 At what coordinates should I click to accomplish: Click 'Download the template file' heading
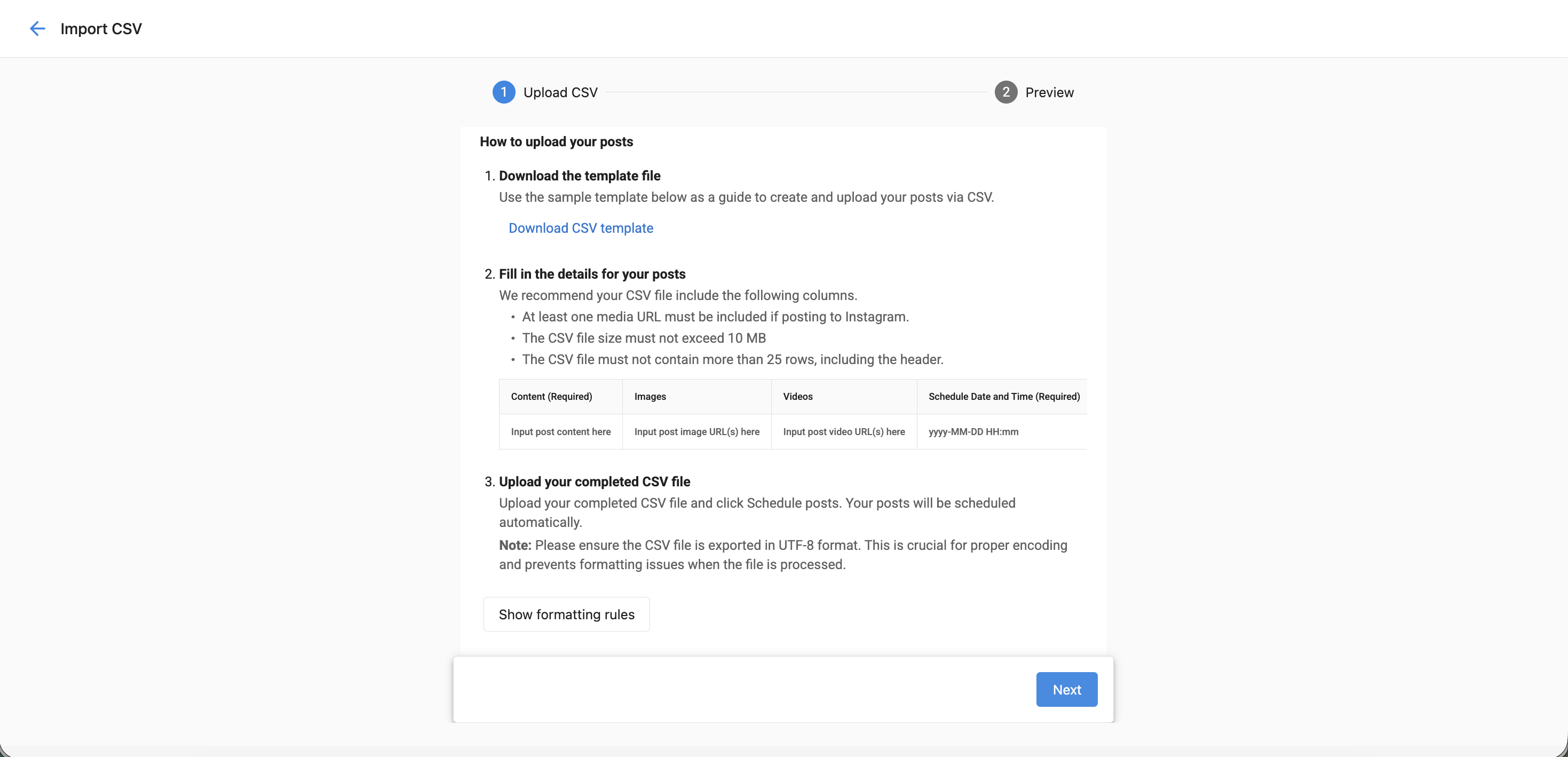[580, 176]
